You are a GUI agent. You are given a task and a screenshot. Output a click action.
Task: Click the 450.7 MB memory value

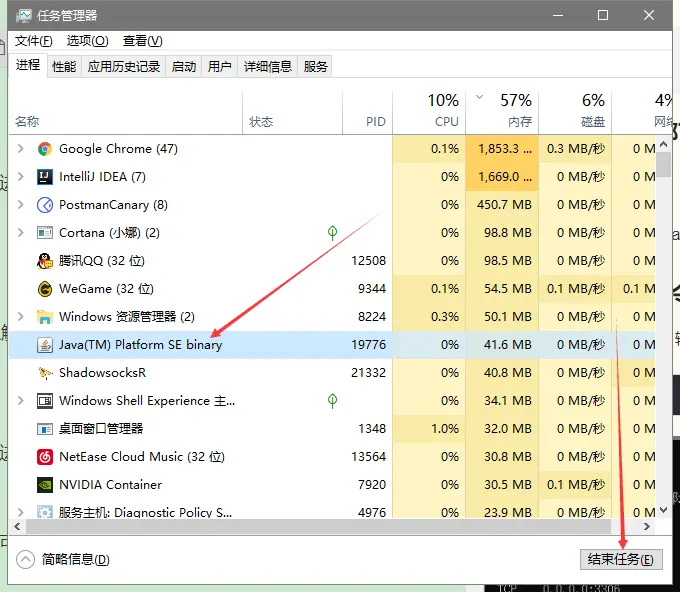click(x=504, y=205)
